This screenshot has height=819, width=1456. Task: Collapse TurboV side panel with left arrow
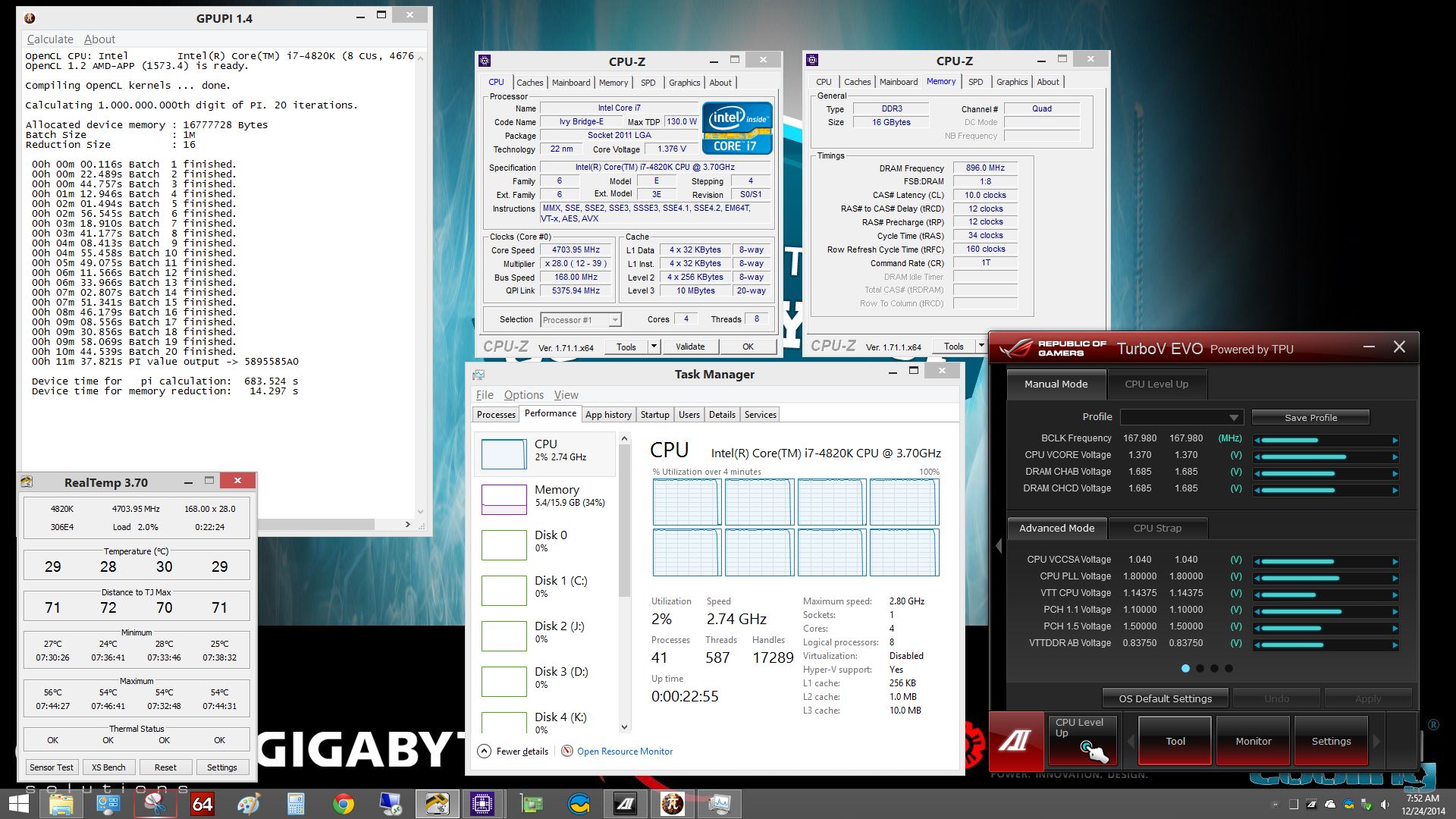click(999, 546)
